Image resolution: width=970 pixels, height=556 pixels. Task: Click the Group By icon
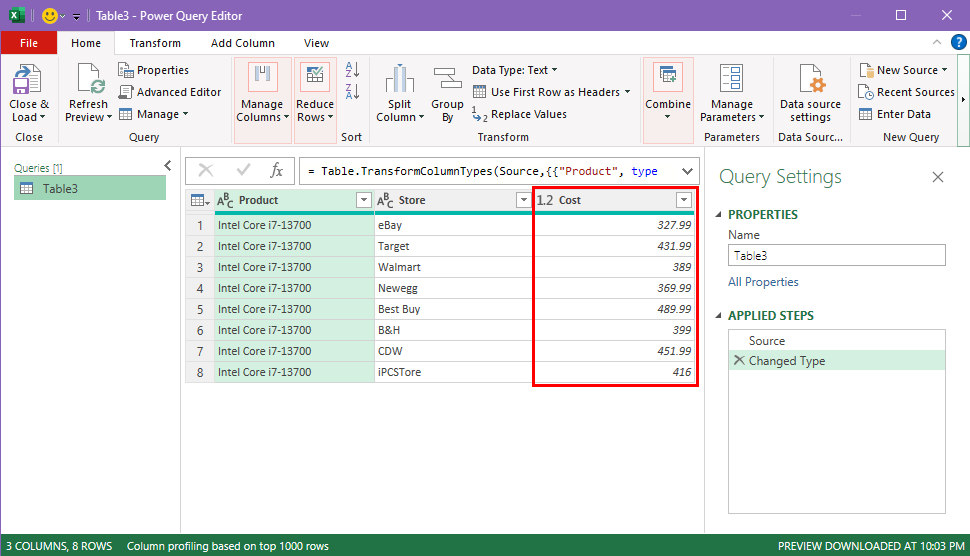(x=447, y=79)
